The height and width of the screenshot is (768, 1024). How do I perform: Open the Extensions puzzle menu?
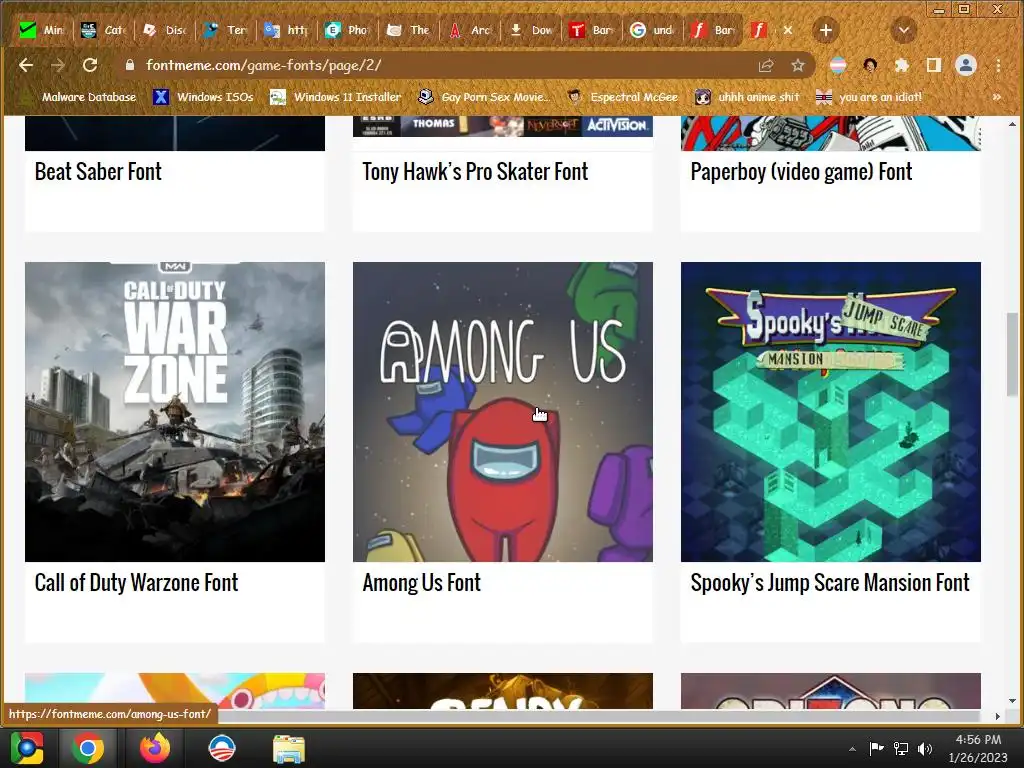point(902,65)
